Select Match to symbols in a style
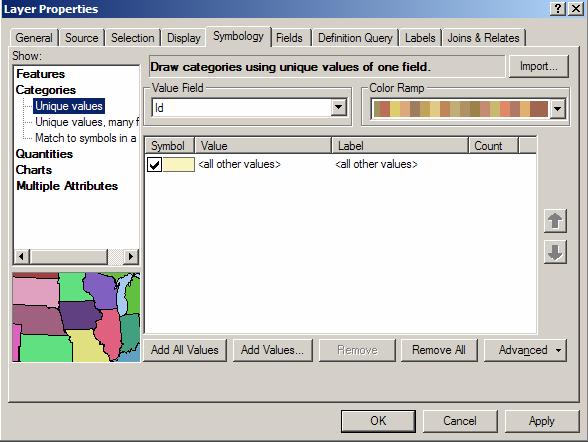Image resolution: width=588 pixels, height=442 pixels. pyautogui.click(x=86, y=138)
